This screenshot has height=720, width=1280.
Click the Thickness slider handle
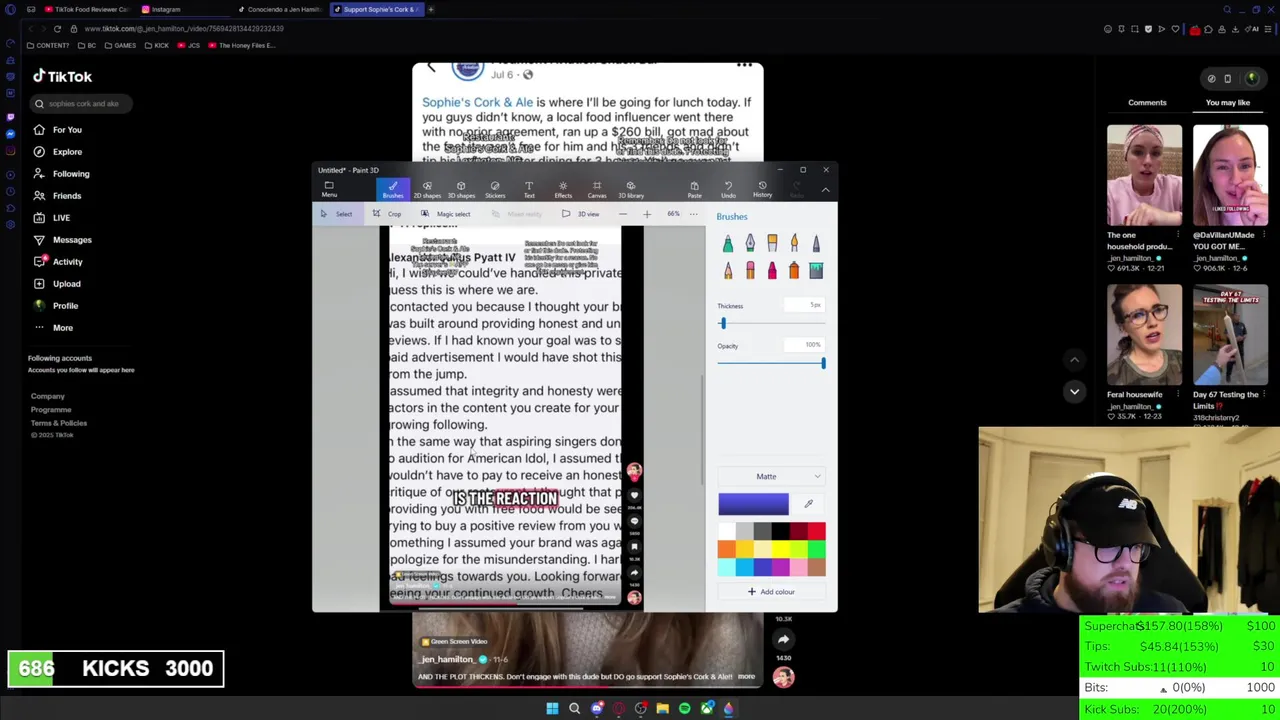click(x=722, y=323)
